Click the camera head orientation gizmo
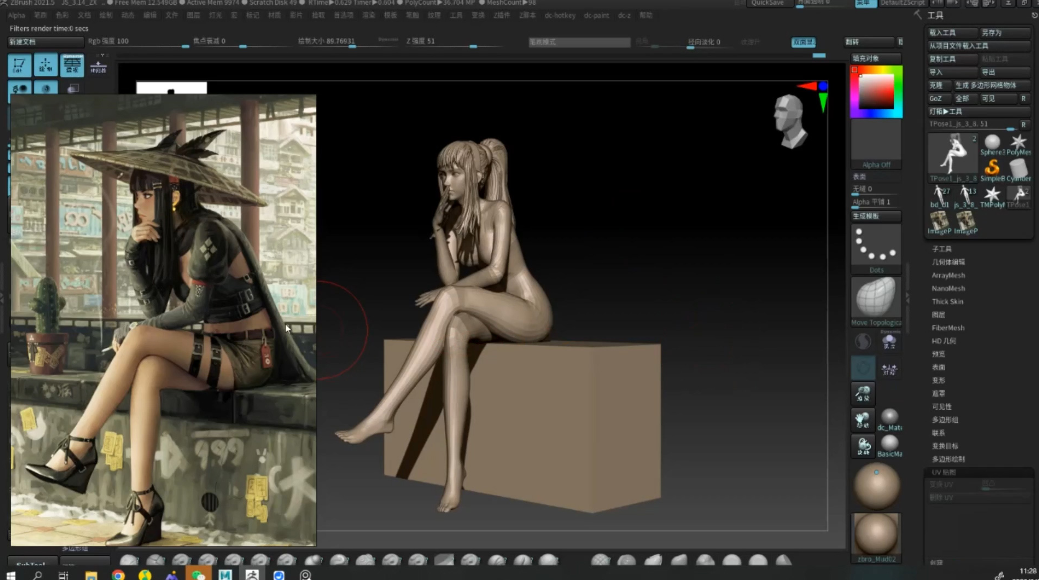 [790, 120]
